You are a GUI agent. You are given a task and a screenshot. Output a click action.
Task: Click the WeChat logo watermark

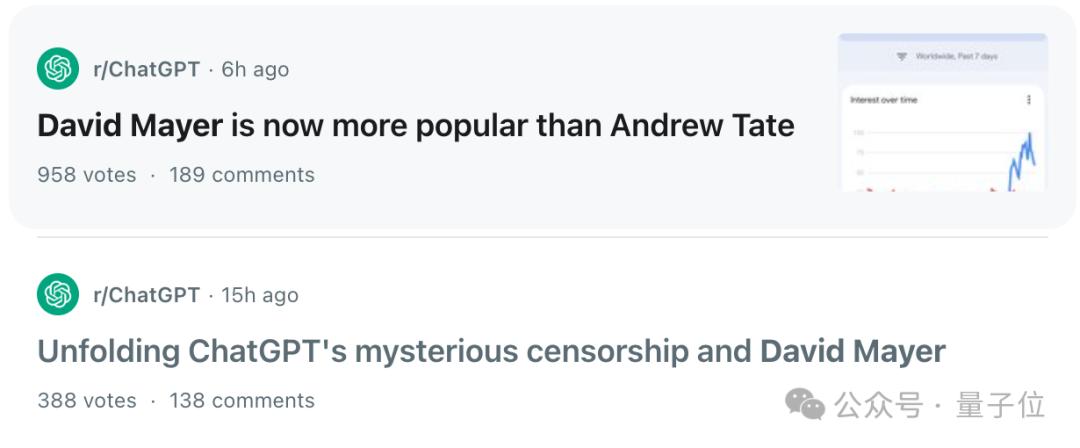[805, 404]
